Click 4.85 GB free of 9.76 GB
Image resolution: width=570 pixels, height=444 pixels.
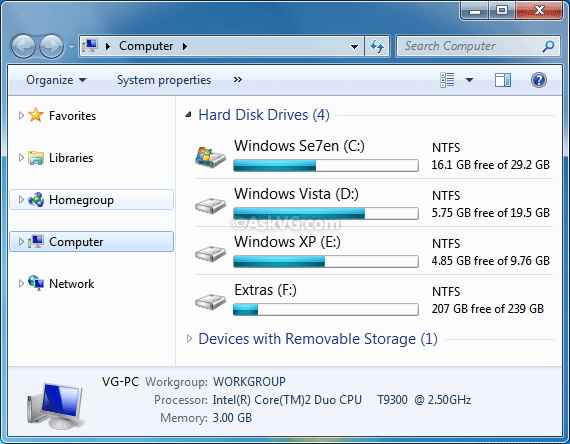(490, 261)
